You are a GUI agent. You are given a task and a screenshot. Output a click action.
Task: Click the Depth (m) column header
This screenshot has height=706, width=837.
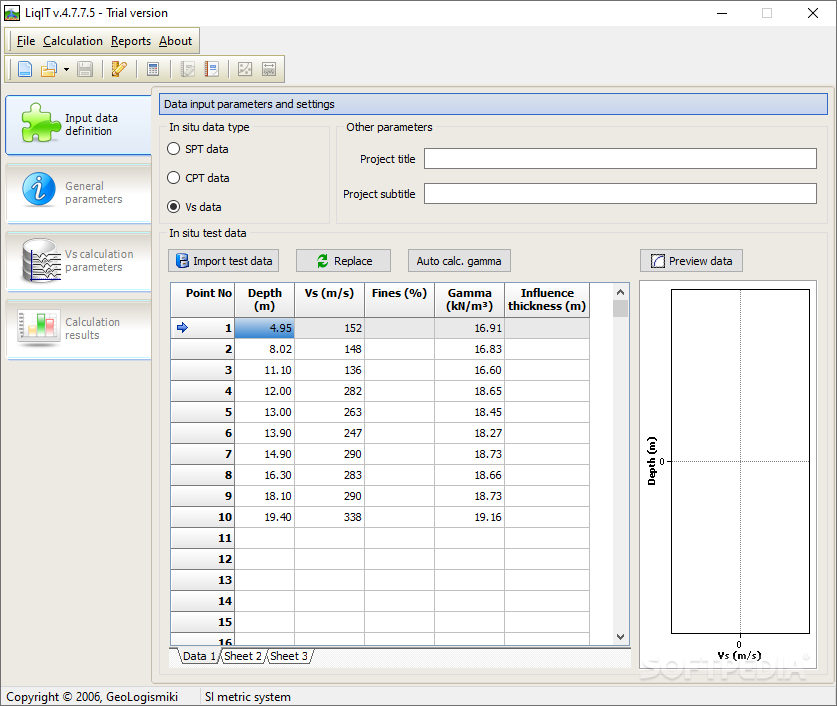coord(265,300)
